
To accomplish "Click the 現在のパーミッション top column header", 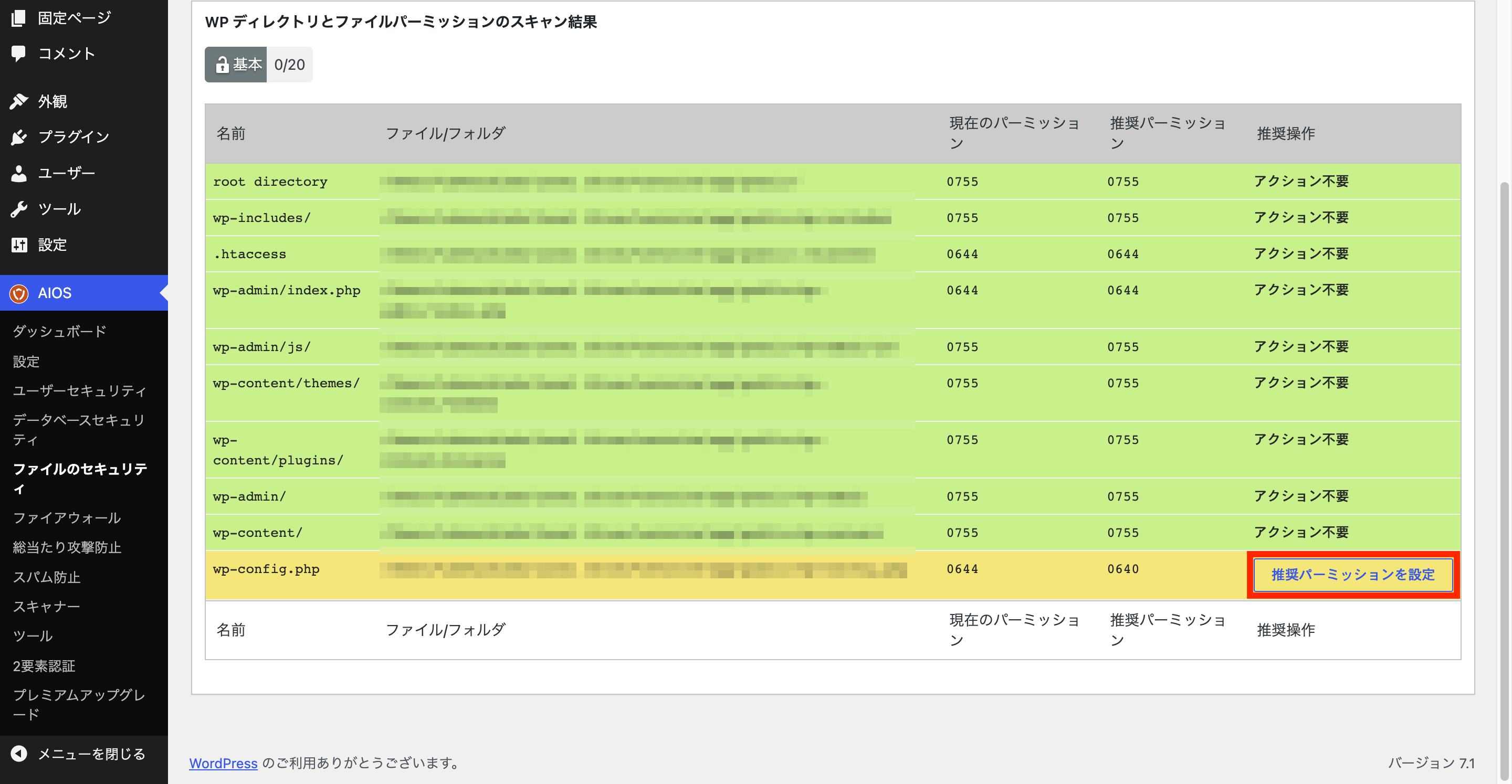I will click(1014, 133).
